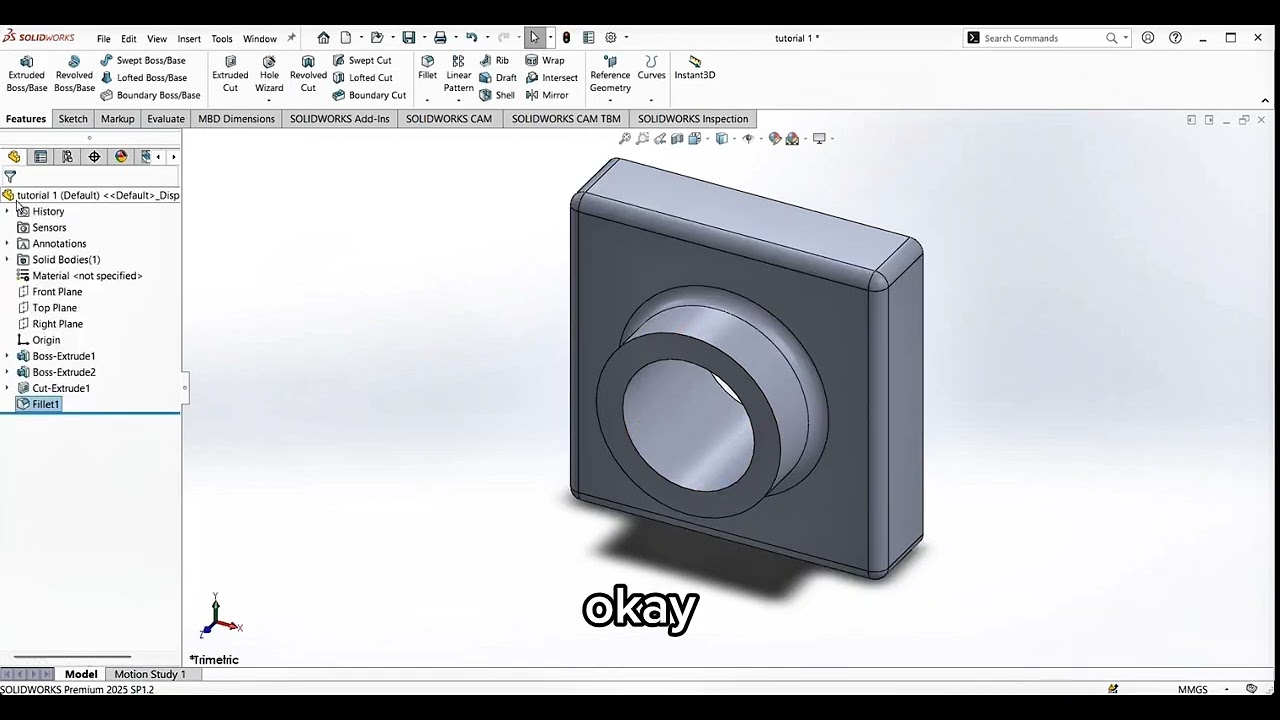Open the SOLIDWORKS Add-Ins tab

coord(340,119)
